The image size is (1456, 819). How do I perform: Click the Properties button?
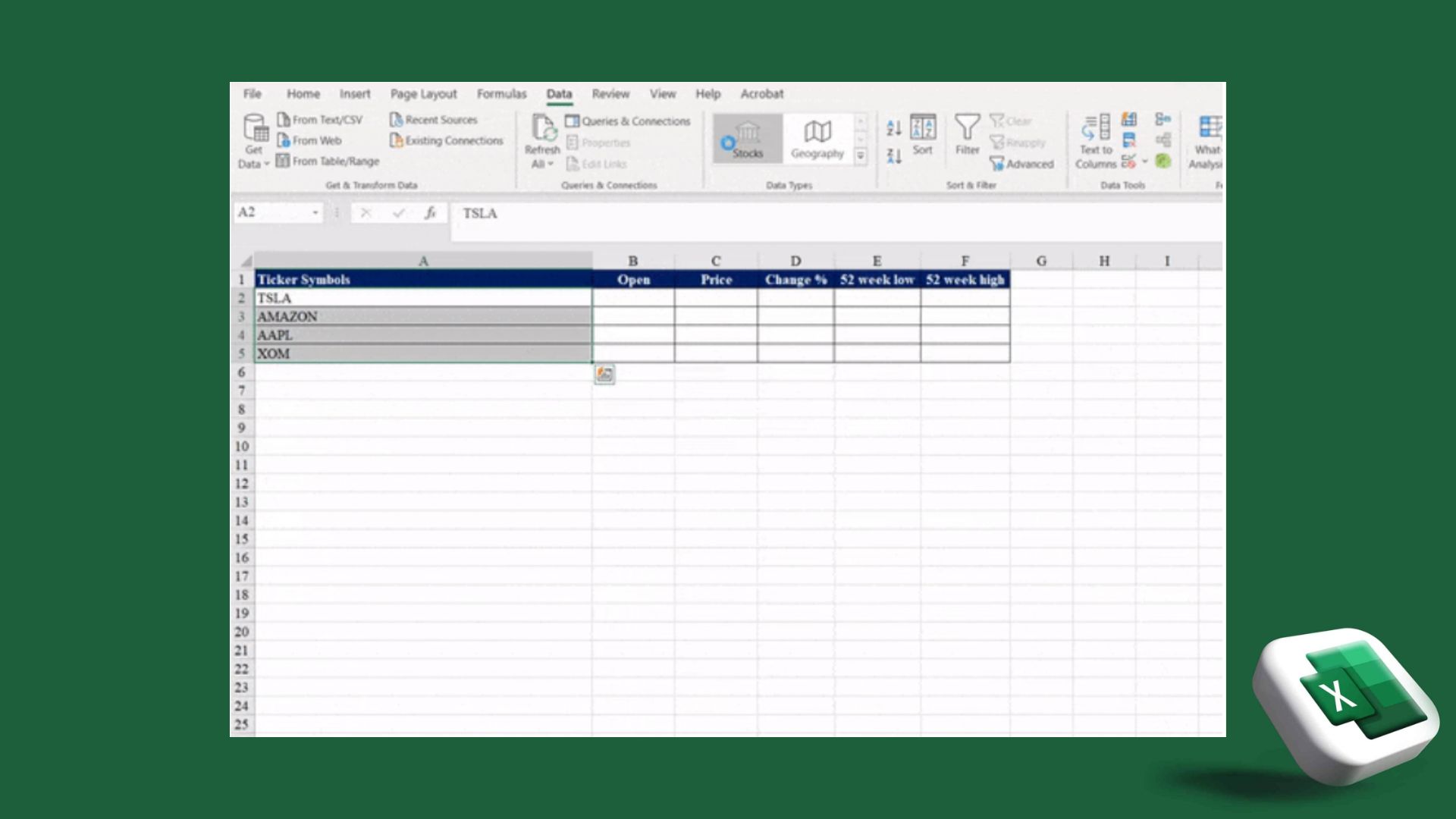[x=598, y=143]
